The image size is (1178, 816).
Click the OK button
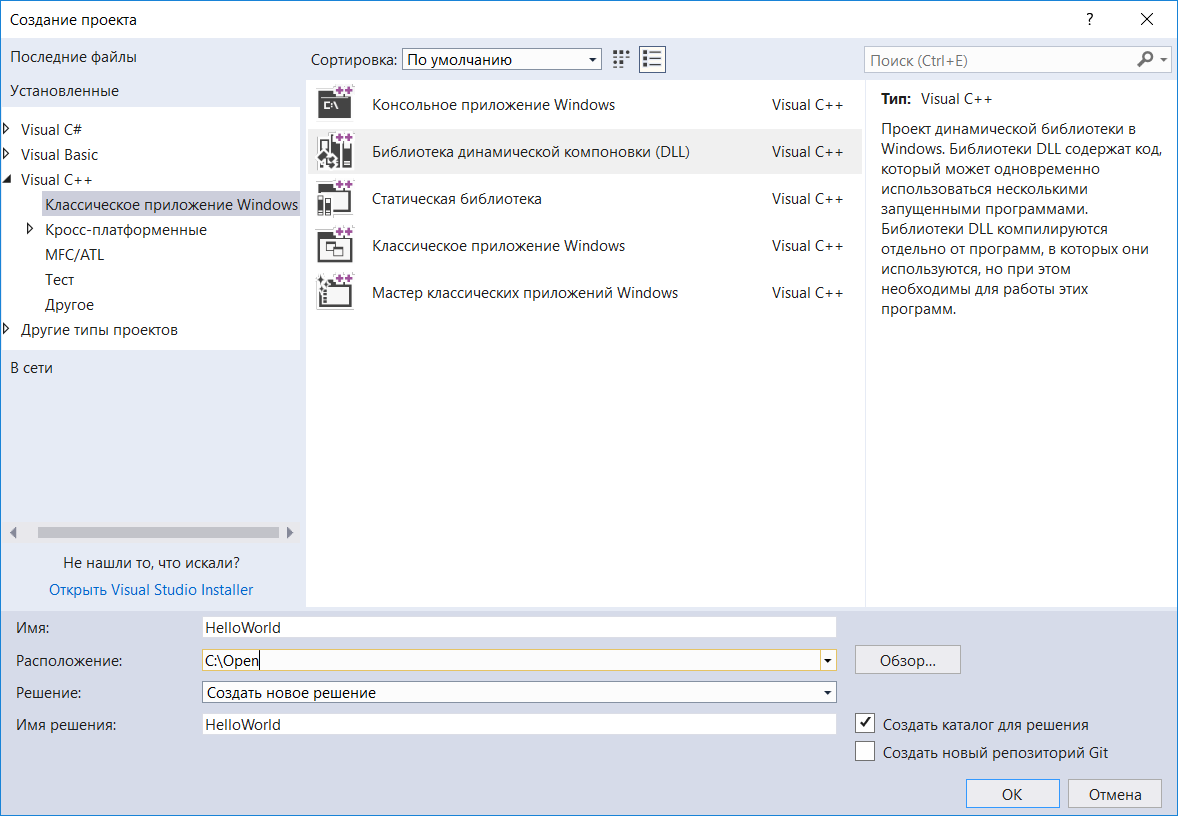pyautogui.click(x=1012, y=794)
